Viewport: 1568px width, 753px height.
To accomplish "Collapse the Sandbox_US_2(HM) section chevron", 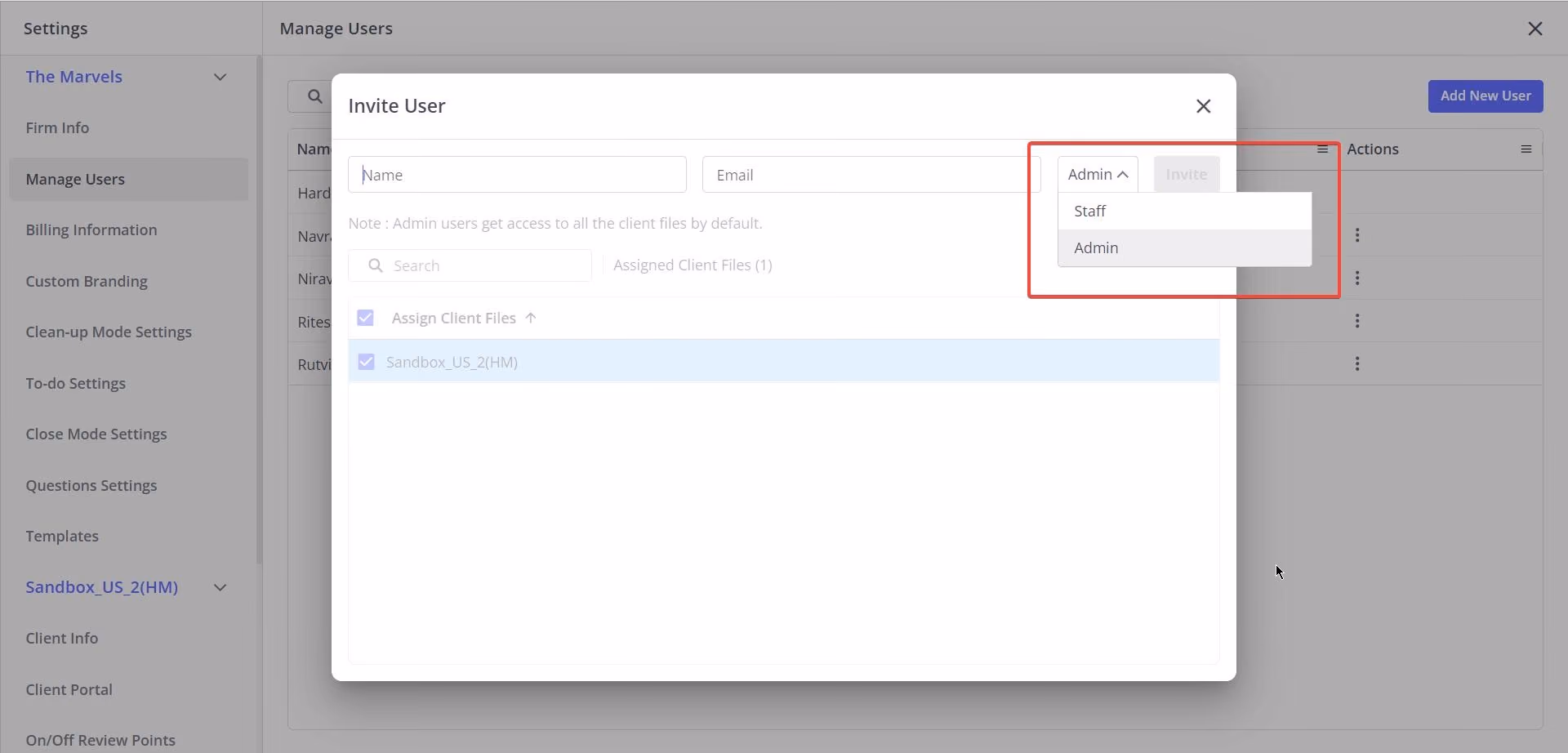I will [220, 587].
